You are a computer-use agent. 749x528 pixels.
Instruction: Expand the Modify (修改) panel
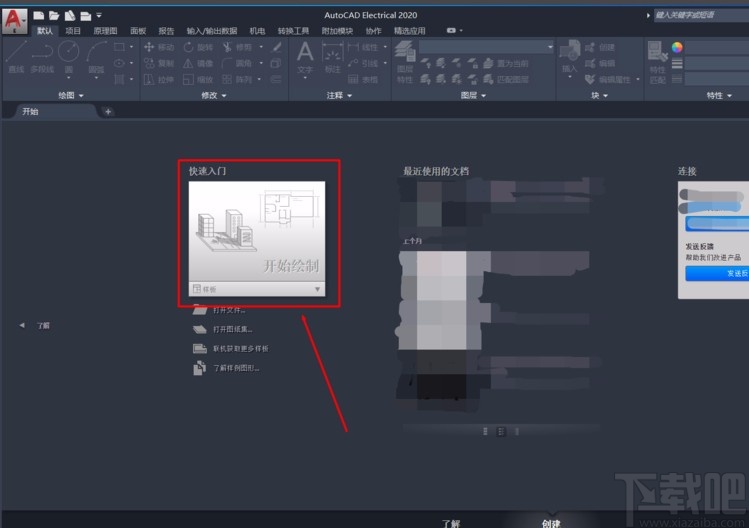pos(214,96)
